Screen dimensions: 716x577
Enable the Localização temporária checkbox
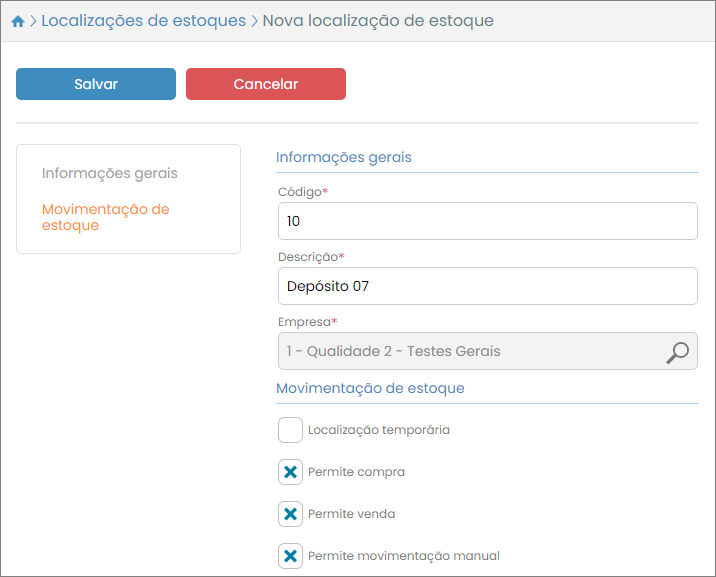(x=290, y=430)
